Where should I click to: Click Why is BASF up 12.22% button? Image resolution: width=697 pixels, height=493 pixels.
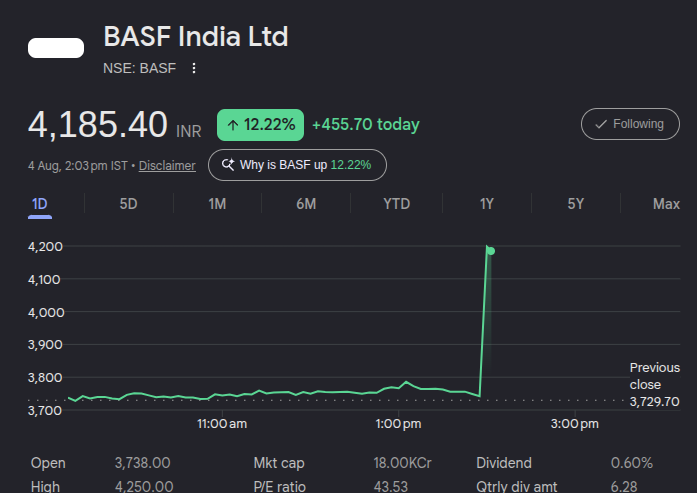pos(297,165)
